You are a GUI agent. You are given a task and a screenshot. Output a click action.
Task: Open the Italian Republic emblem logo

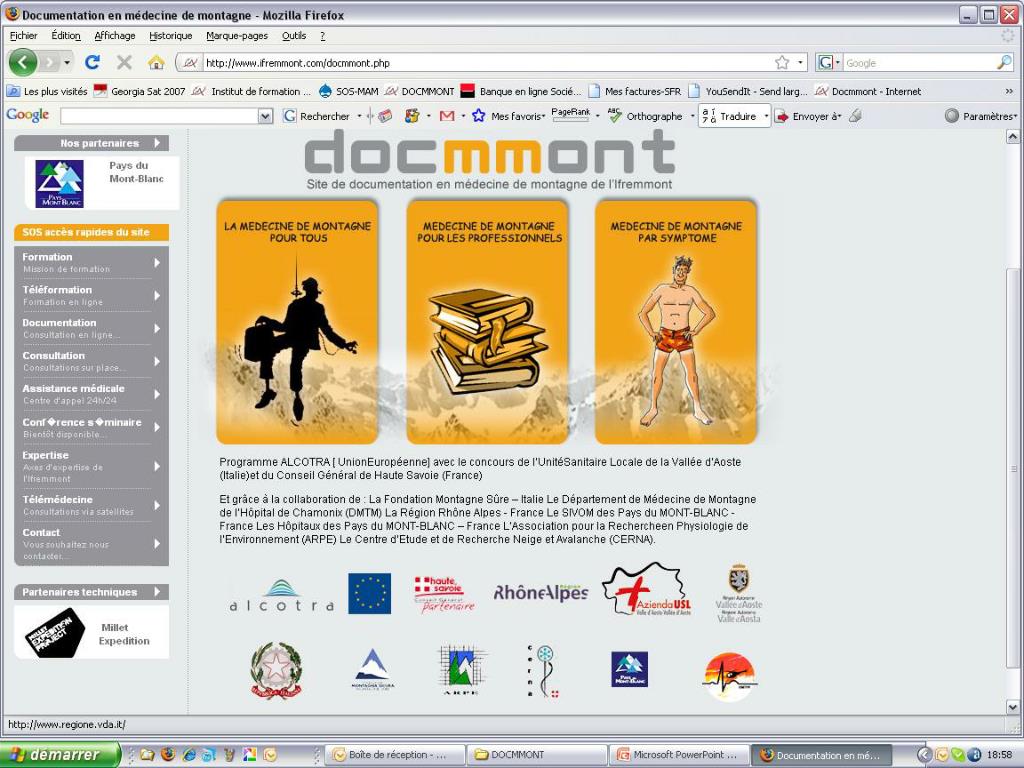pos(276,671)
